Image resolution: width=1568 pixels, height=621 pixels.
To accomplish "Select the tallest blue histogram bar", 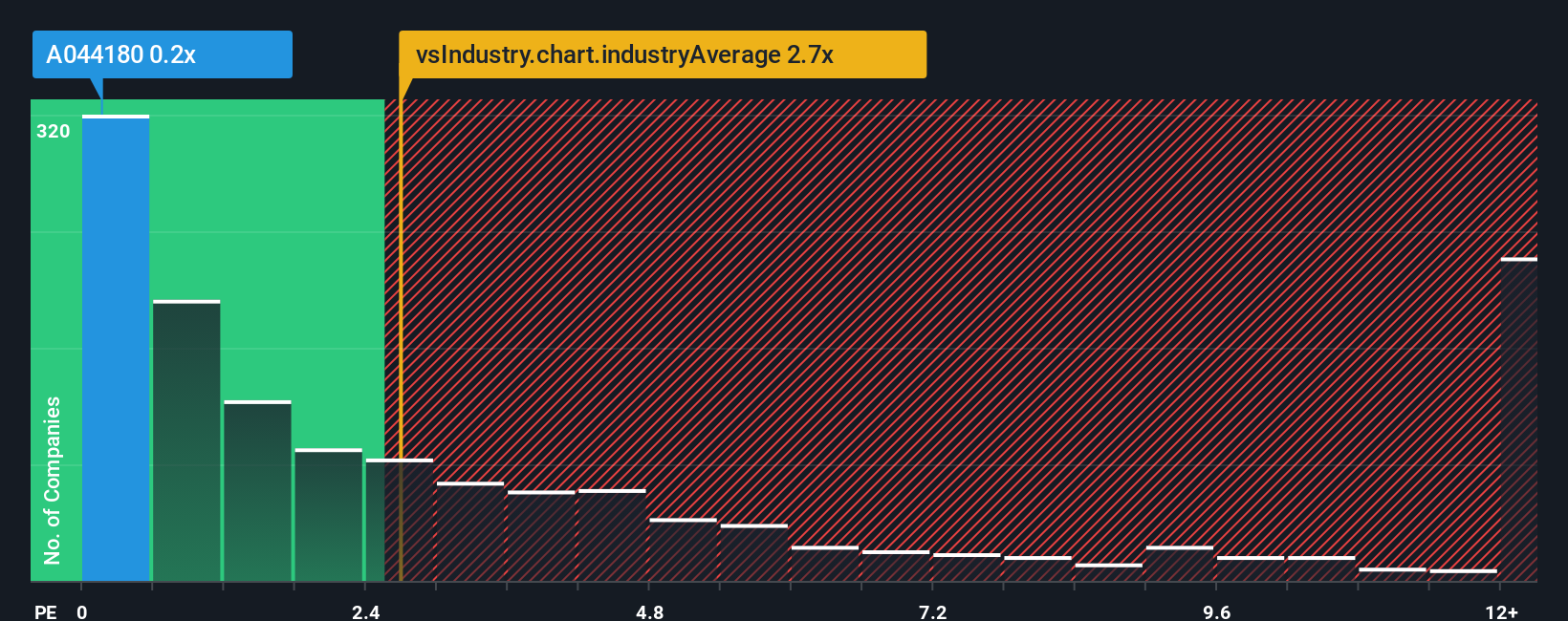I will pos(116,348).
